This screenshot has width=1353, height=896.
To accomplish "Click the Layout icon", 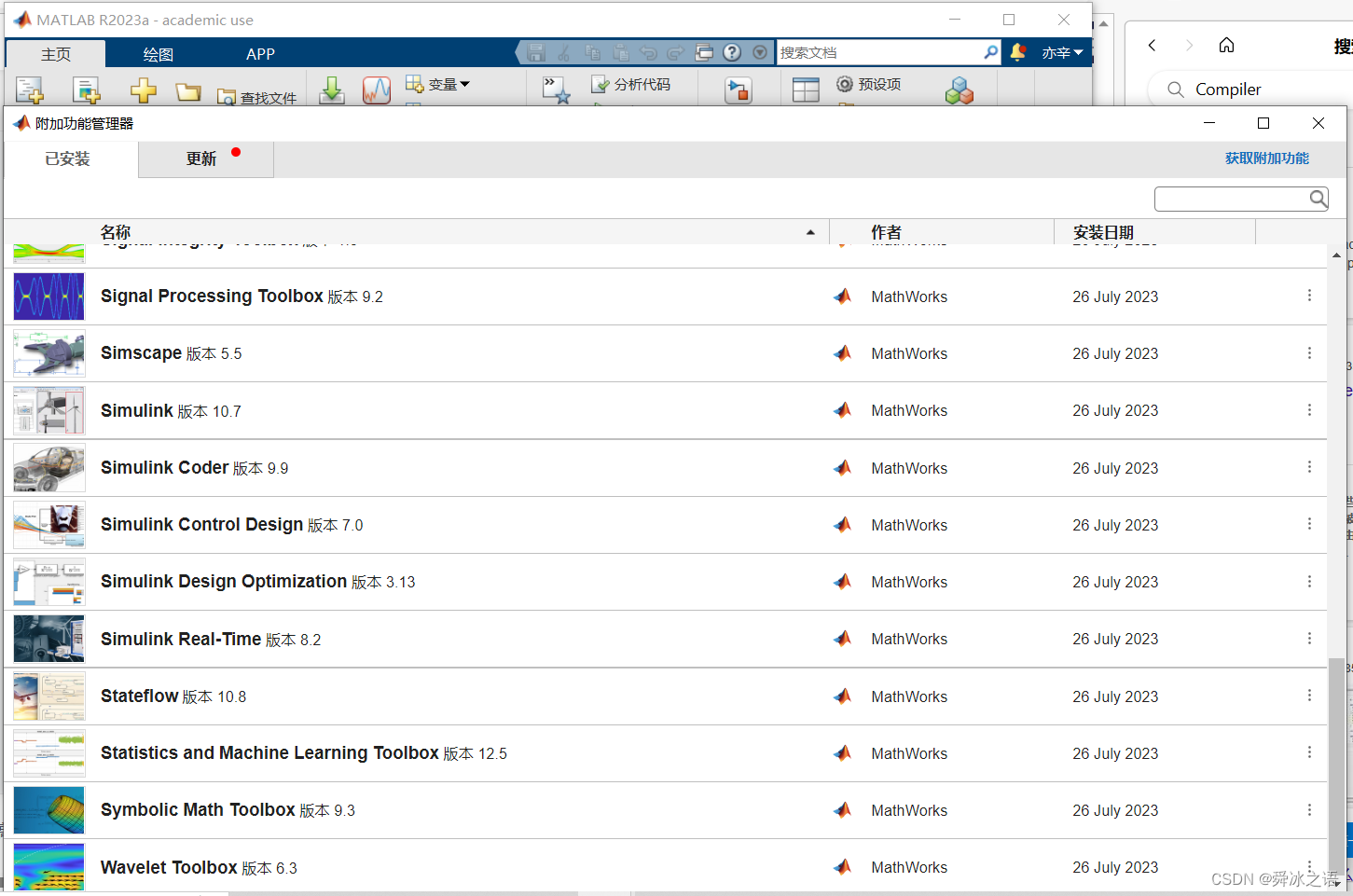I will 806,90.
